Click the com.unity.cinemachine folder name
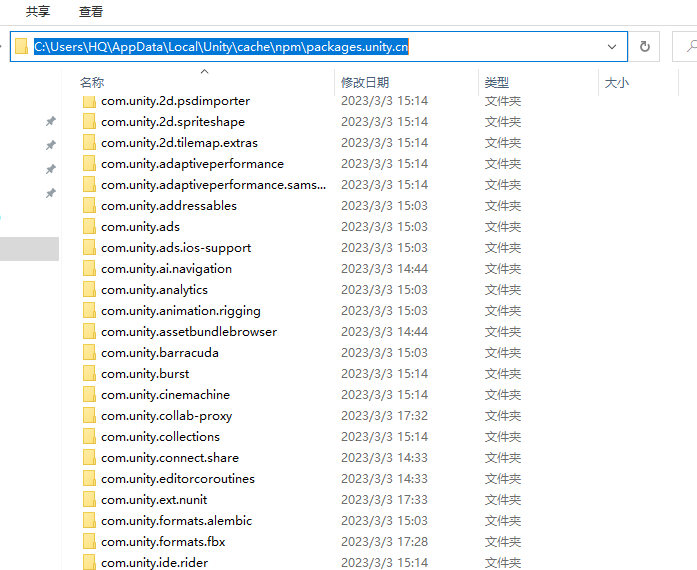The image size is (697, 570). point(165,394)
